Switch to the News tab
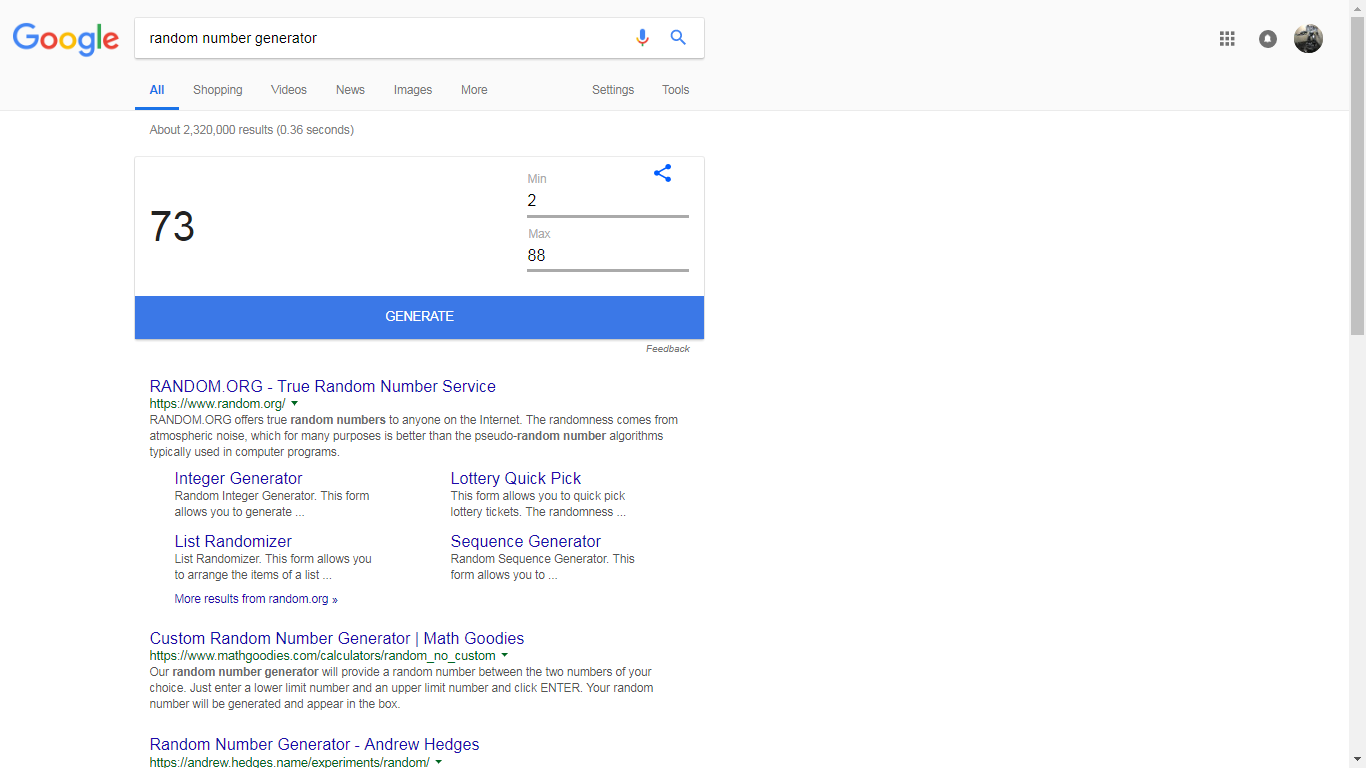Screen dimensions: 1366x768 [x=350, y=90]
